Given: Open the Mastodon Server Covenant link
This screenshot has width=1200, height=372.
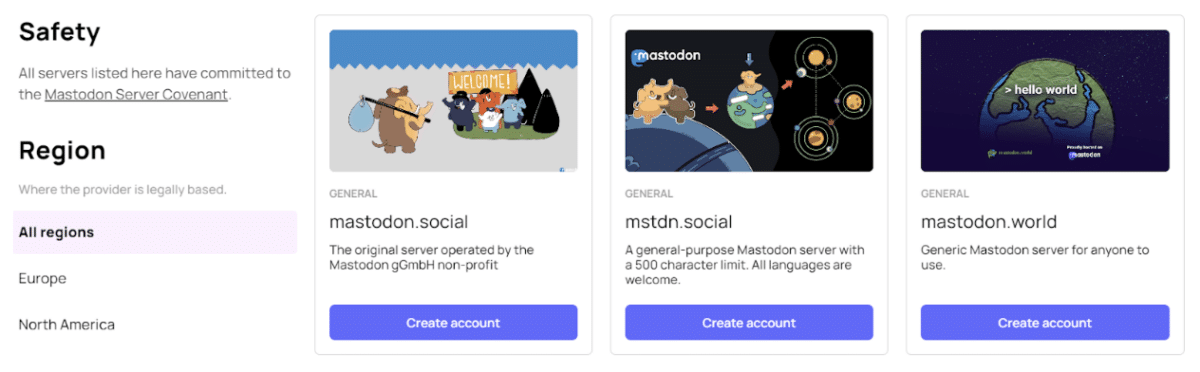Looking at the screenshot, I should [136, 95].
